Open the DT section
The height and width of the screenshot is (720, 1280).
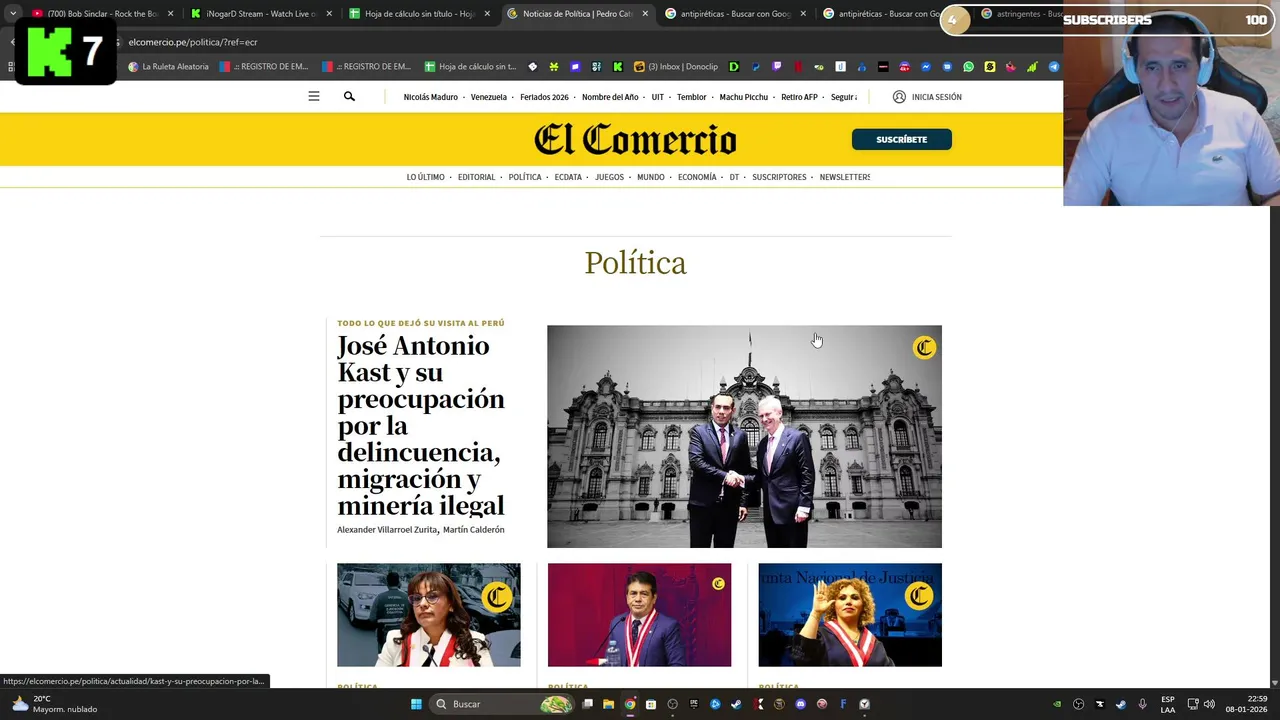pos(734,177)
